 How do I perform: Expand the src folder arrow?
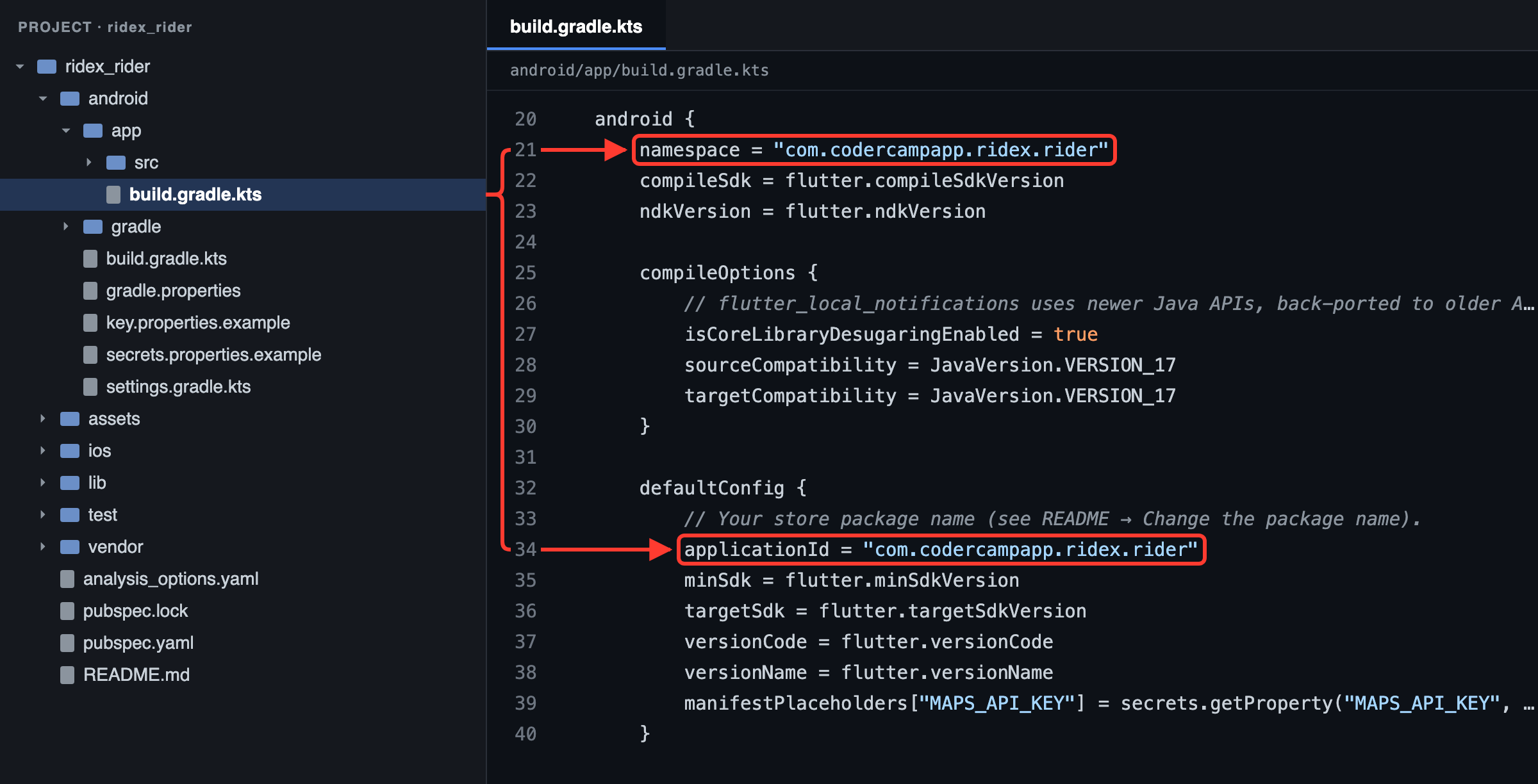tap(88, 163)
